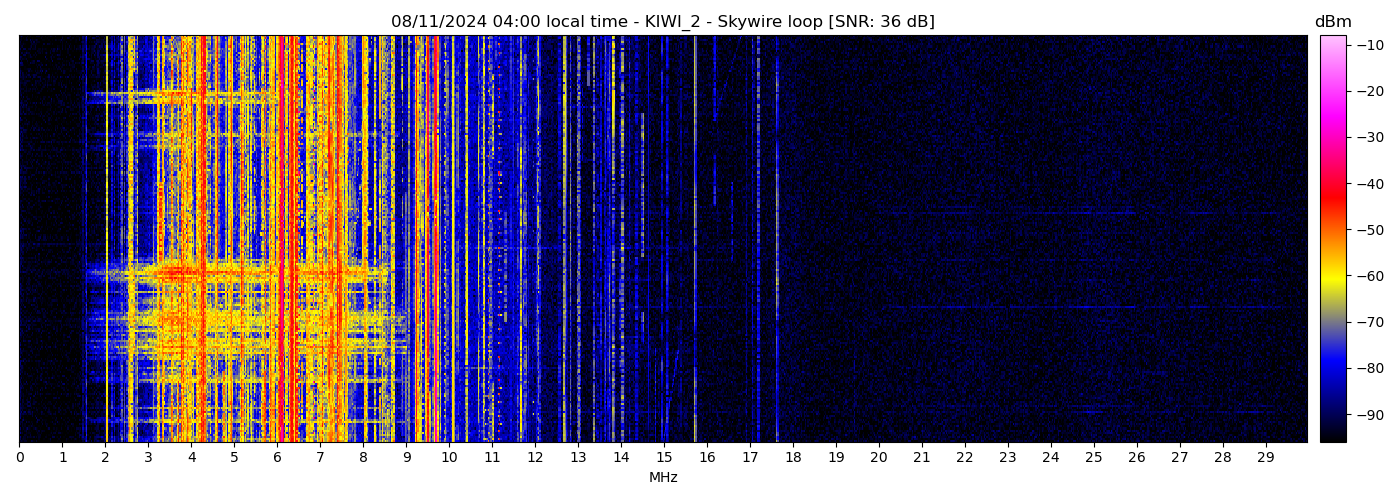
Task: Click the blue signal line near 17.6 MHz
Action: click(x=777, y=240)
